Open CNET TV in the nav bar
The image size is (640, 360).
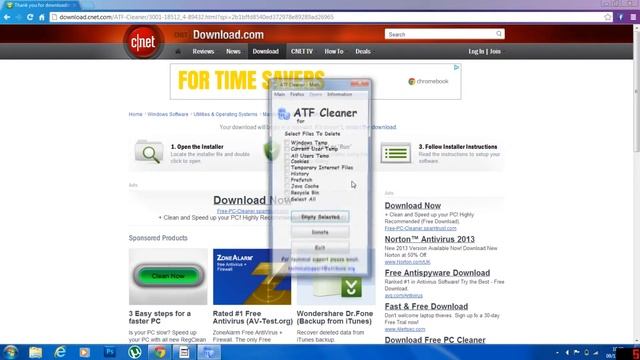click(x=302, y=51)
